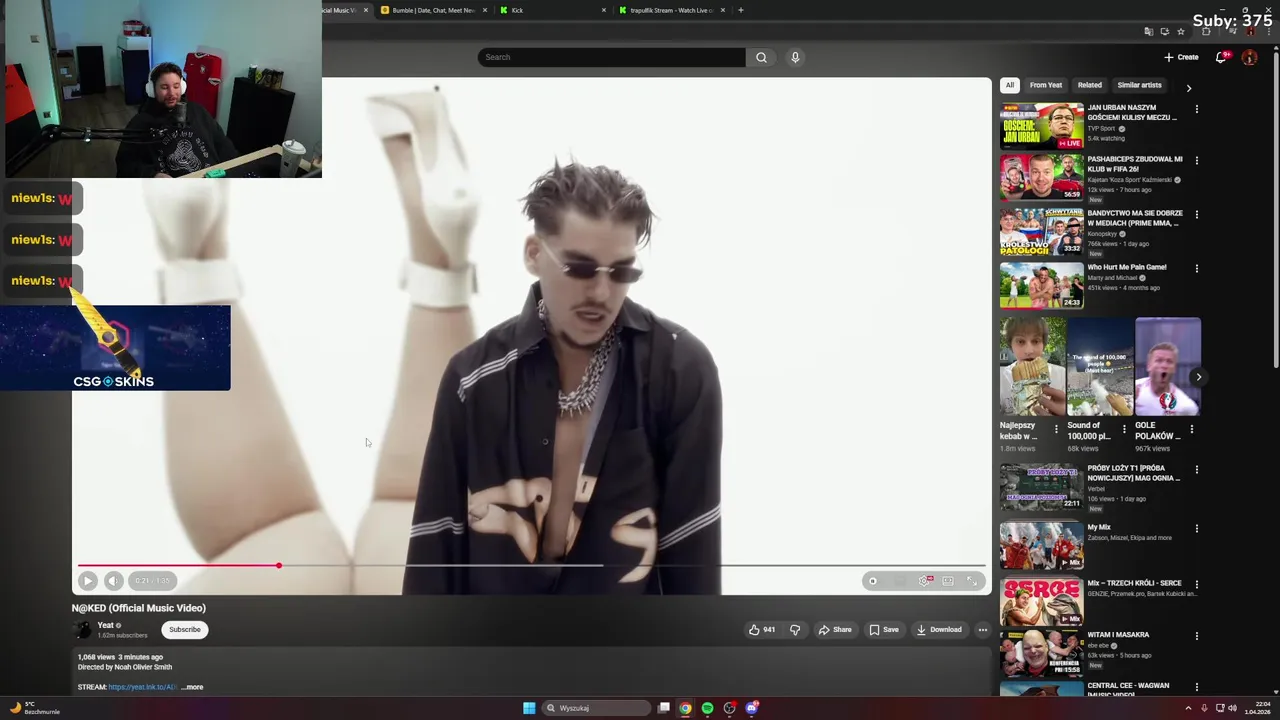The image size is (1280, 720).
Task: Click the translate page icon in address bar
Action: pyautogui.click(x=1149, y=32)
